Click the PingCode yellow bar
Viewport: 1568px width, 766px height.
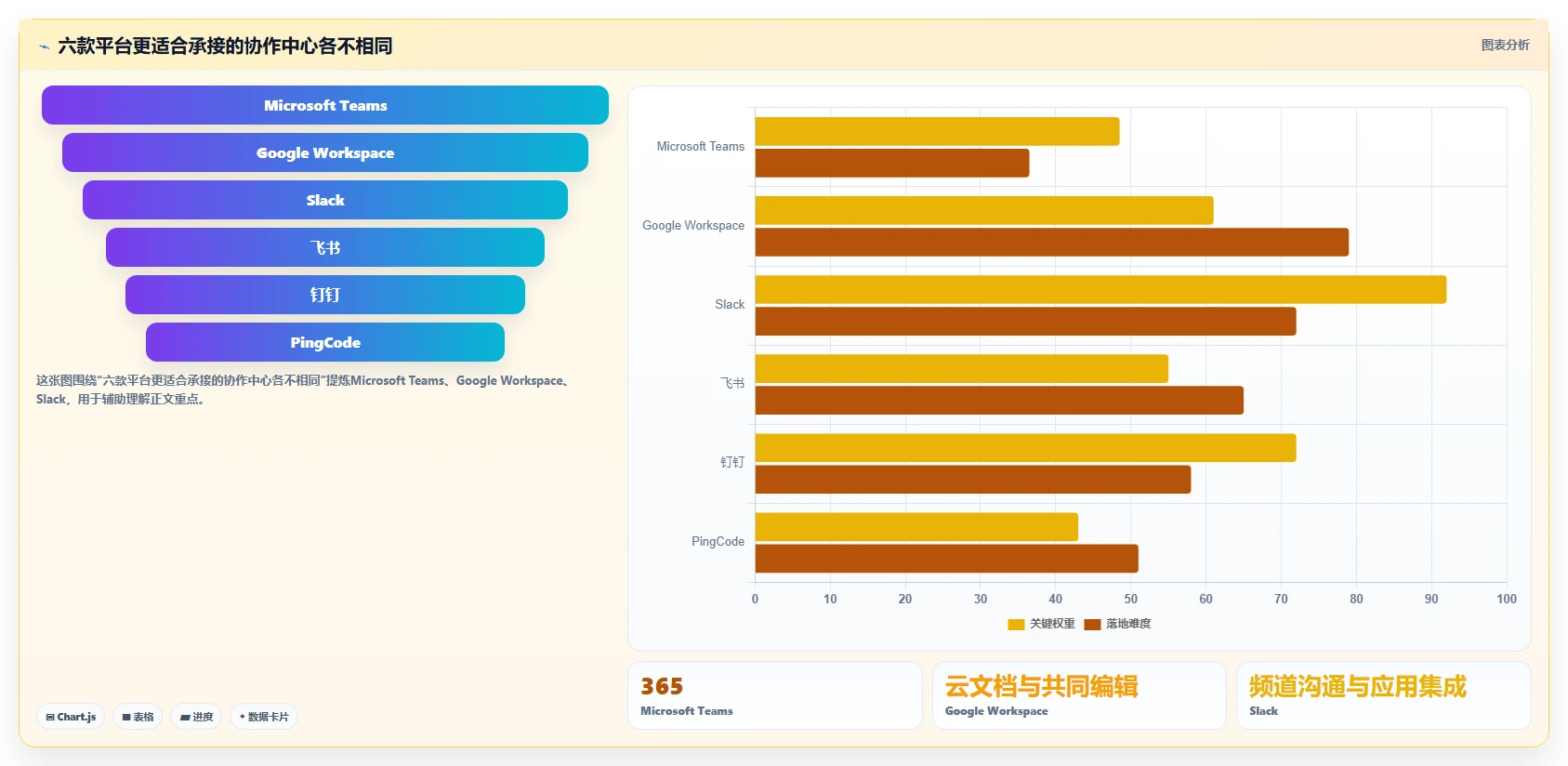916,526
